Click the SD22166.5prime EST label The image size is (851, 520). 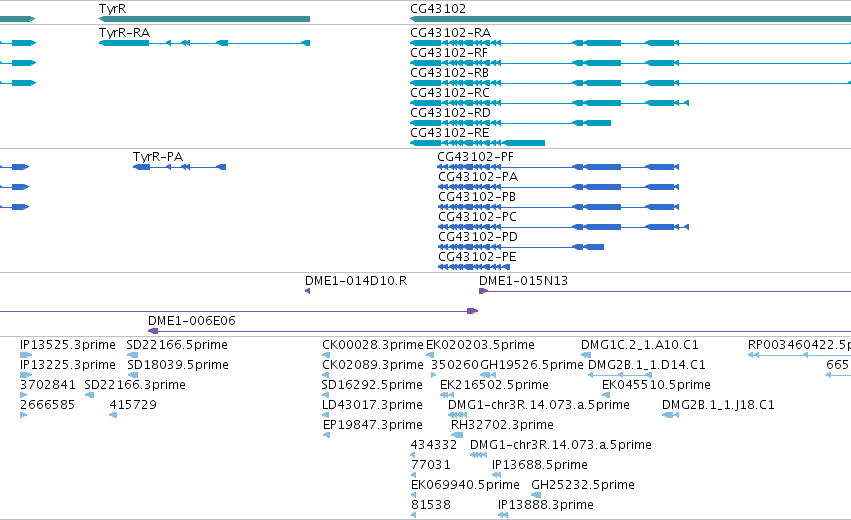tap(177, 345)
